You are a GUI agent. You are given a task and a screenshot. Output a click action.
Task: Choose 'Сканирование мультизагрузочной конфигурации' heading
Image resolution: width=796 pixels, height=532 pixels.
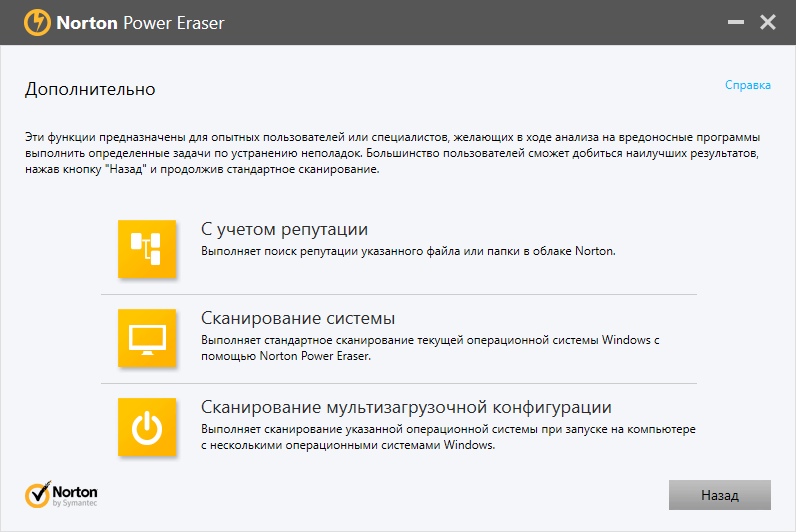(x=406, y=407)
